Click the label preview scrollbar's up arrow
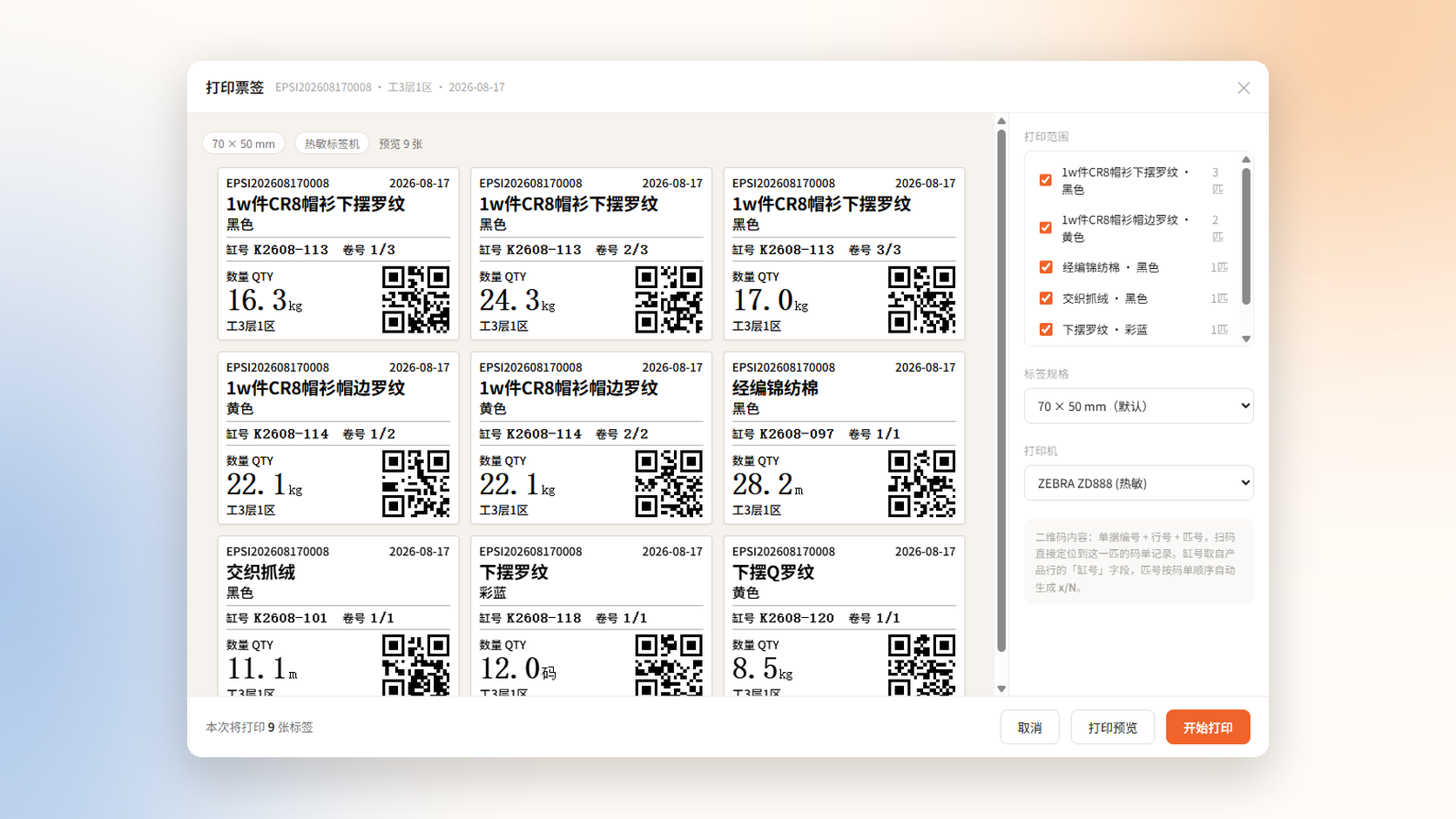 1001,121
